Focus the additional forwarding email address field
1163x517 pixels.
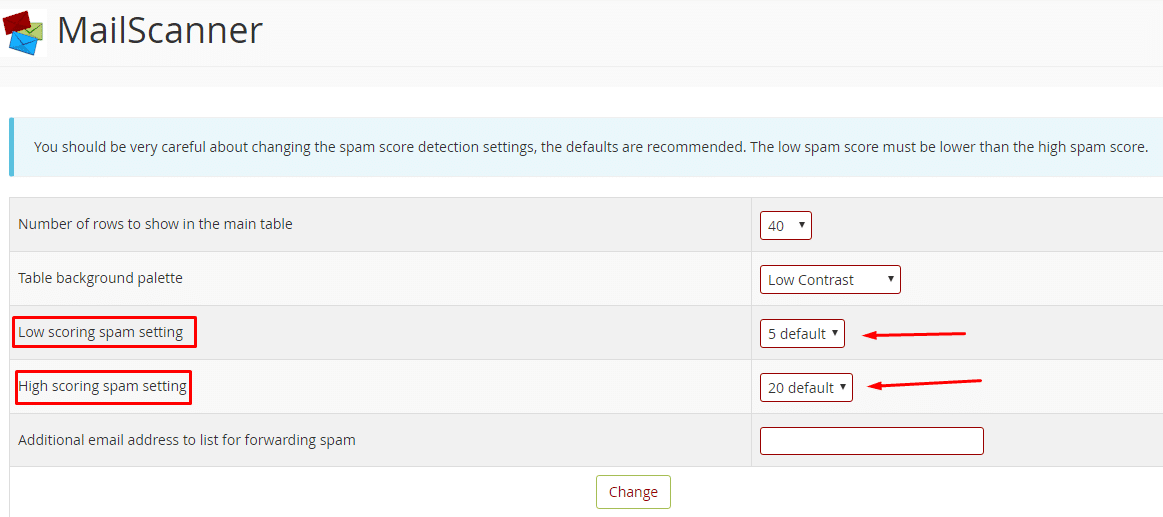[x=872, y=441]
